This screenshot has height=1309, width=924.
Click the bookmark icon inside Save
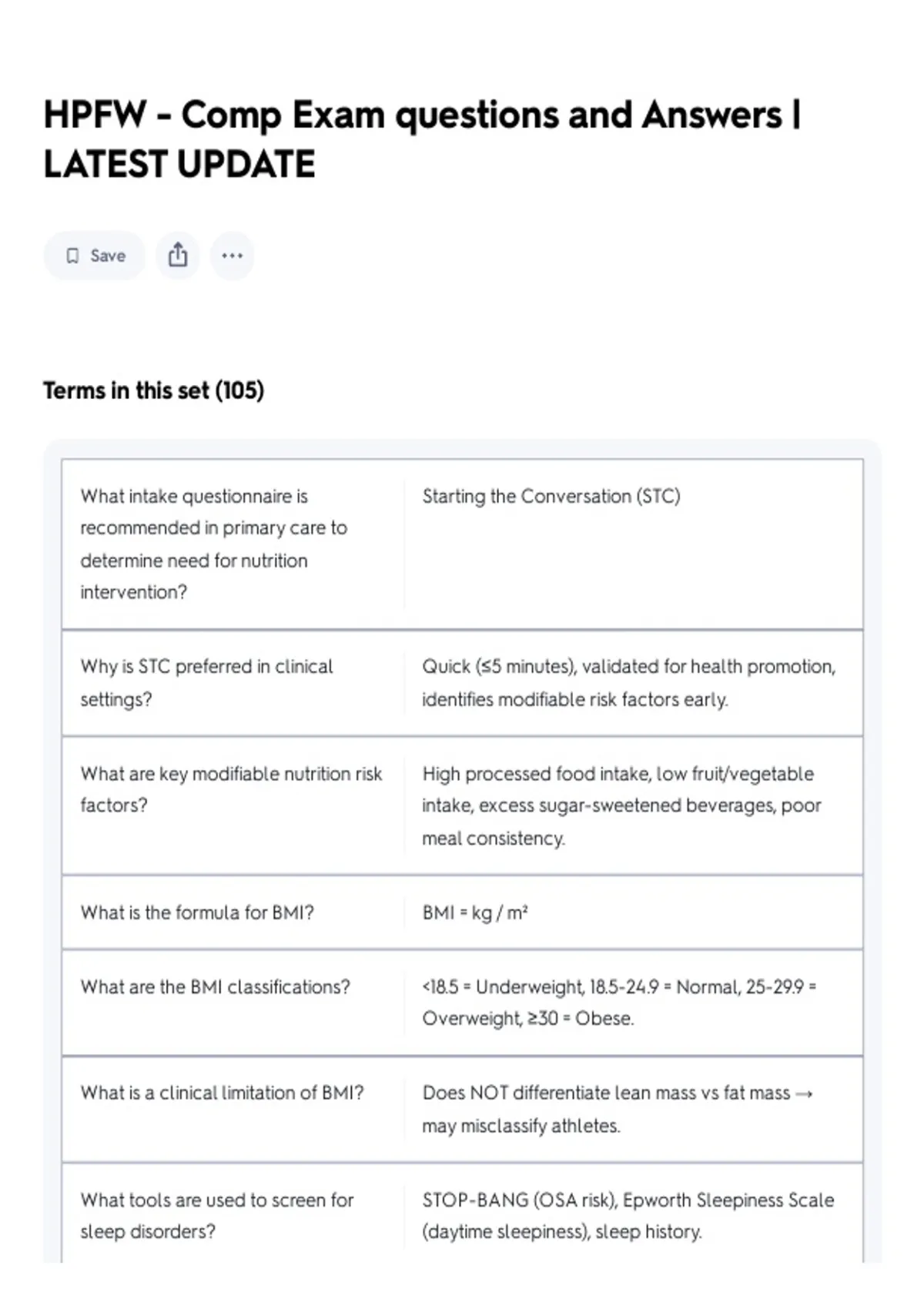coord(72,256)
